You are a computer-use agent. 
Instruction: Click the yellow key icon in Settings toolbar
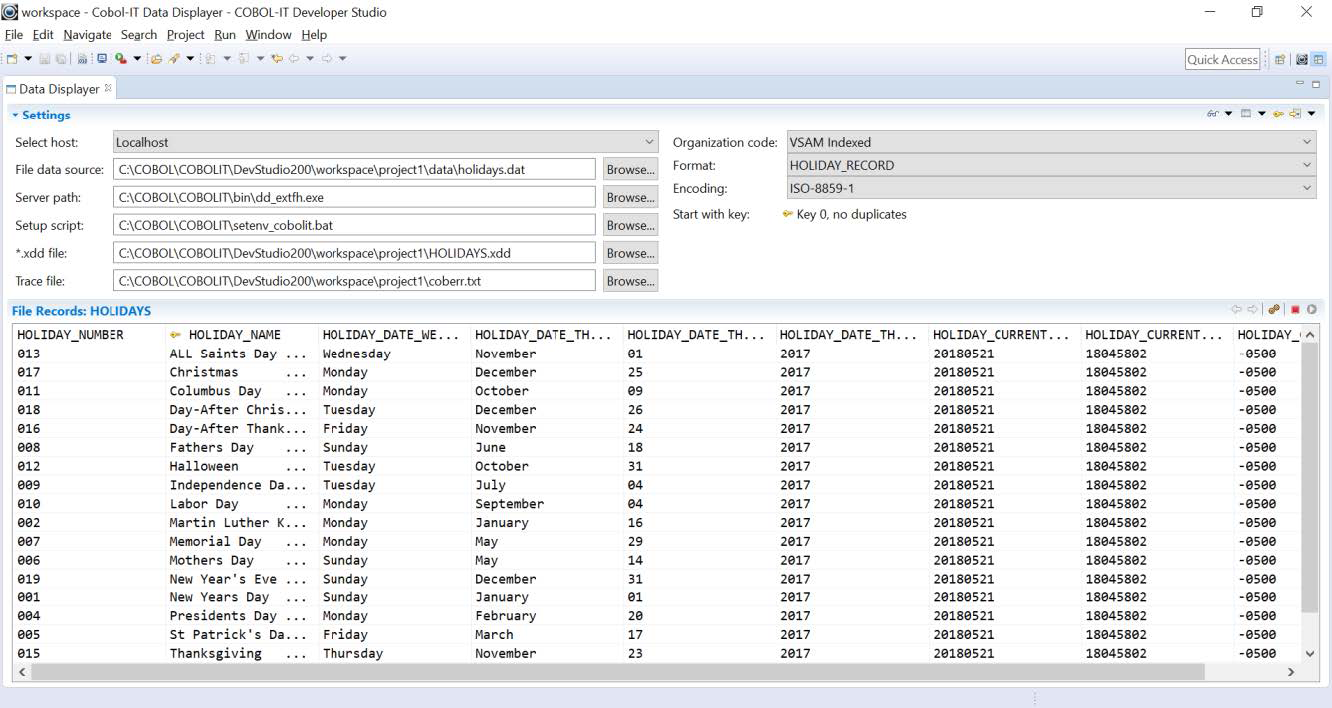(x=1278, y=114)
